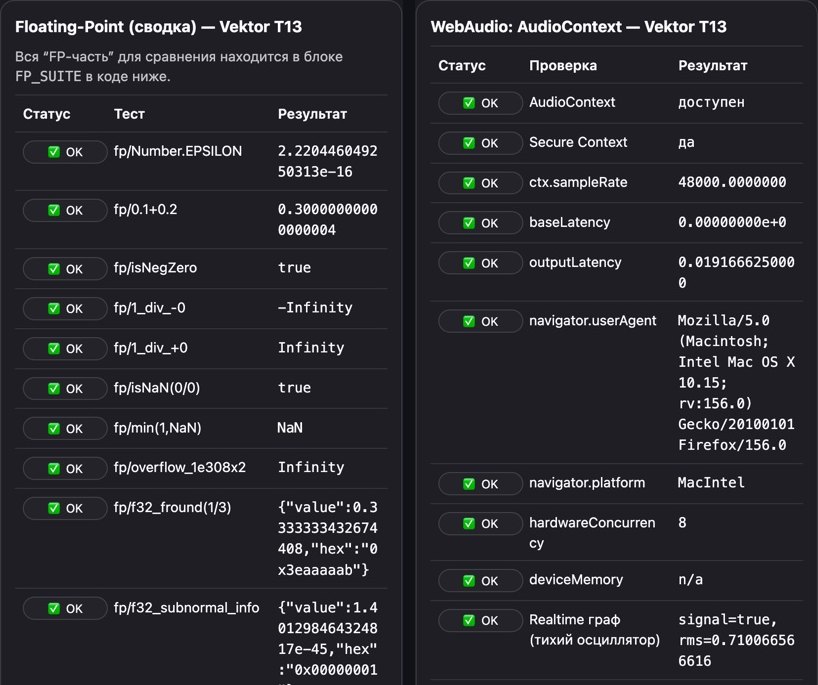Click the check name 'baseLatency'
Image resolution: width=818 pixels, height=685 pixels.
[x=570, y=222]
